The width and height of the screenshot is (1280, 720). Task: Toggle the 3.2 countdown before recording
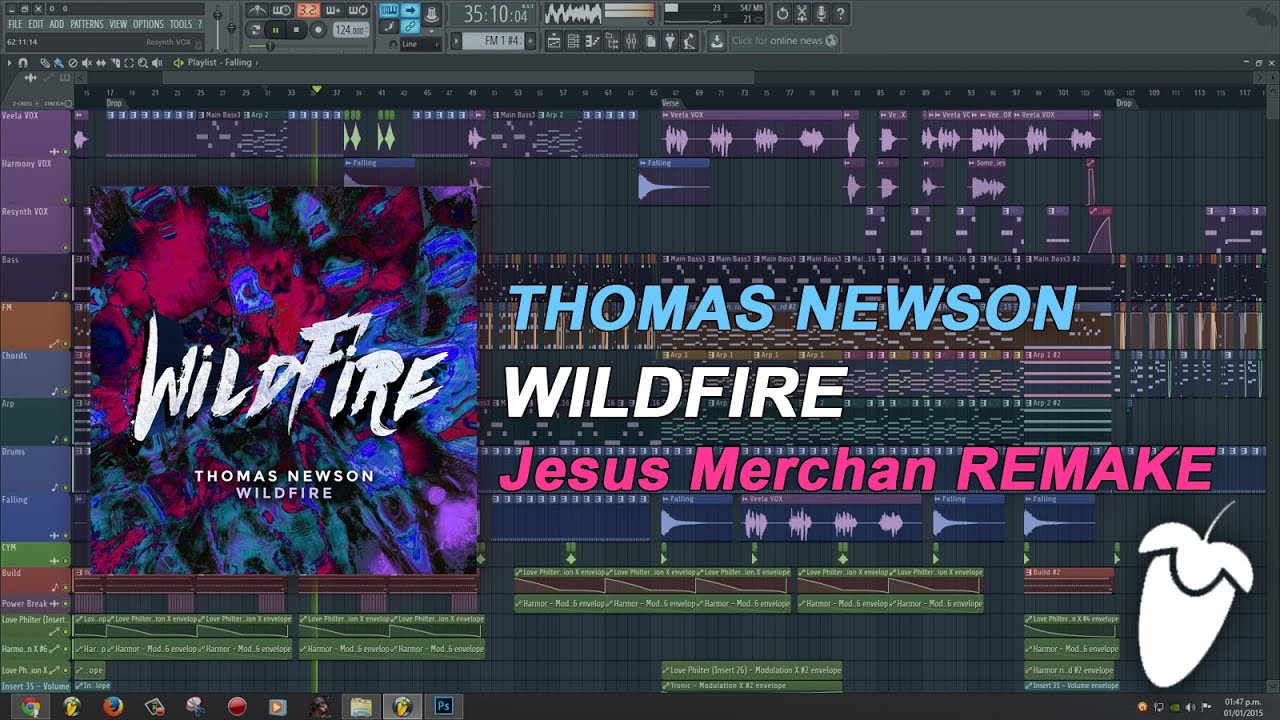click(x=308, y=10)
